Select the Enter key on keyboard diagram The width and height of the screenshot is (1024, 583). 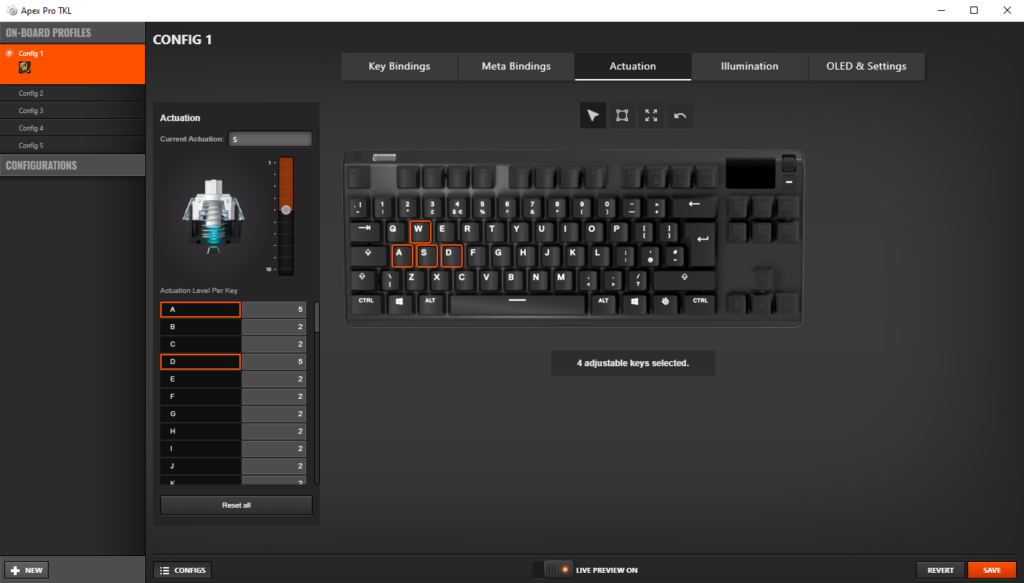(x=703, y=243)
